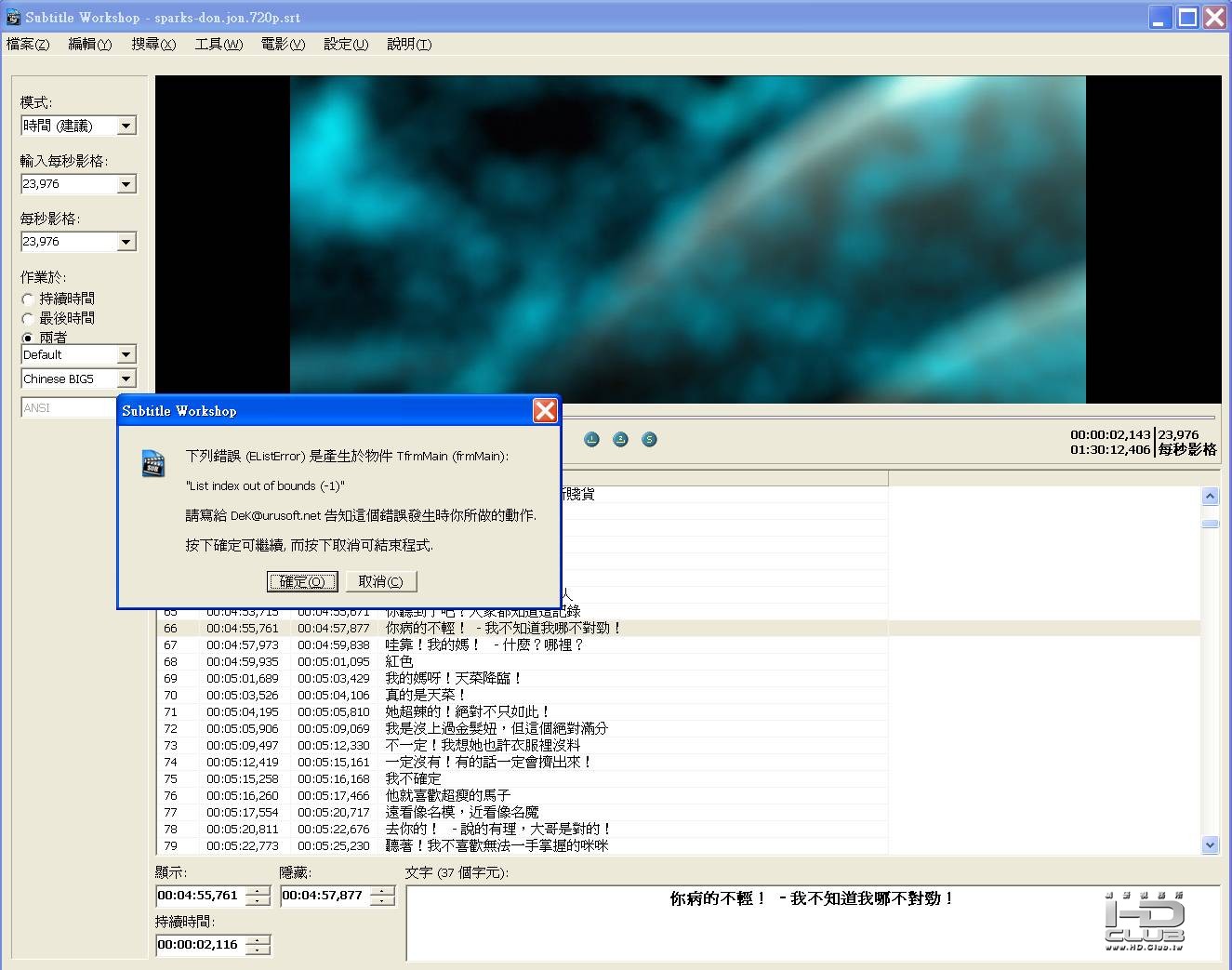Open the Default dropdown
The image size is (1232, 970).
tap(79, 354)
